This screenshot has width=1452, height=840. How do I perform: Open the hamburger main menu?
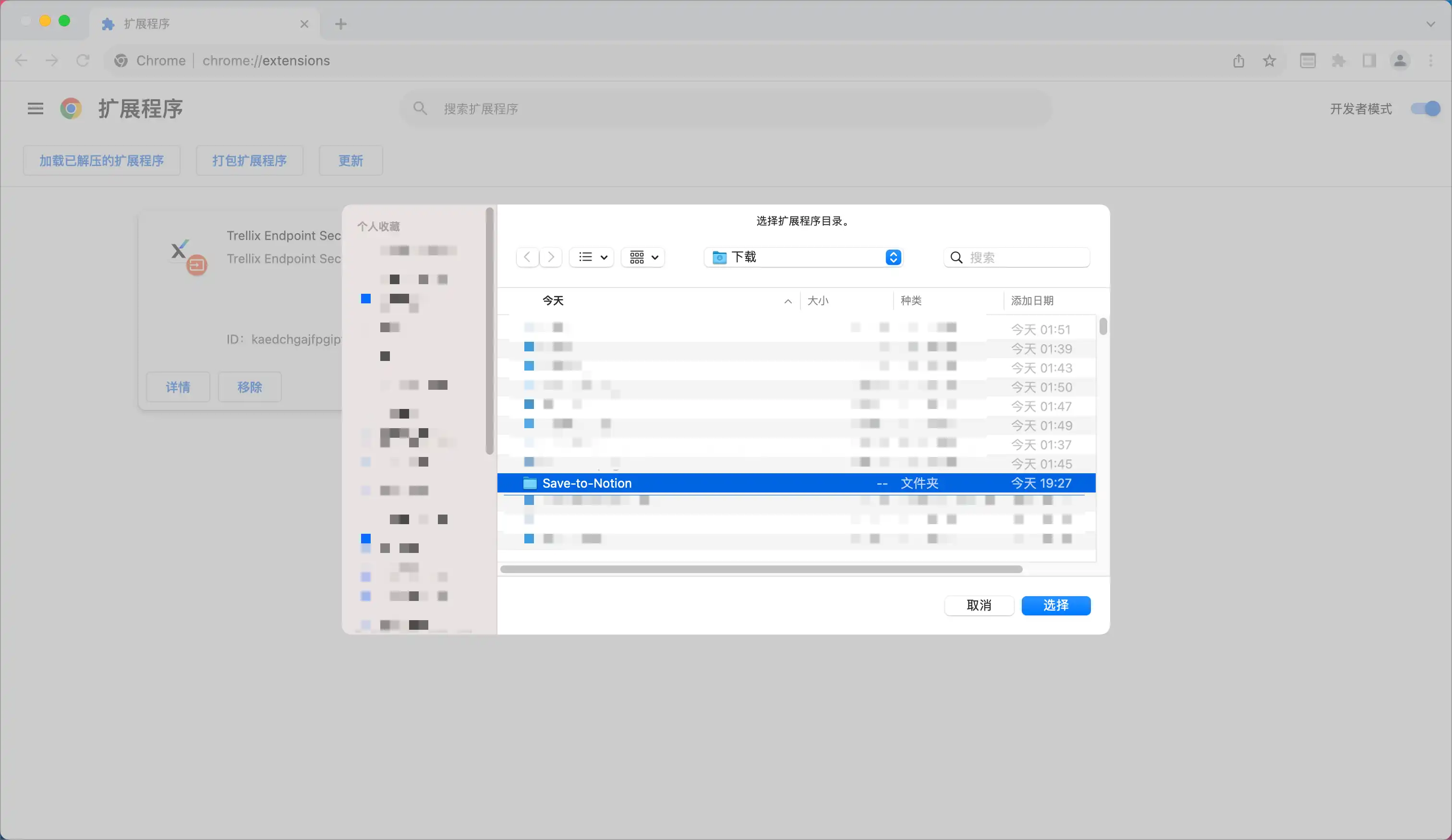point(36,109)
